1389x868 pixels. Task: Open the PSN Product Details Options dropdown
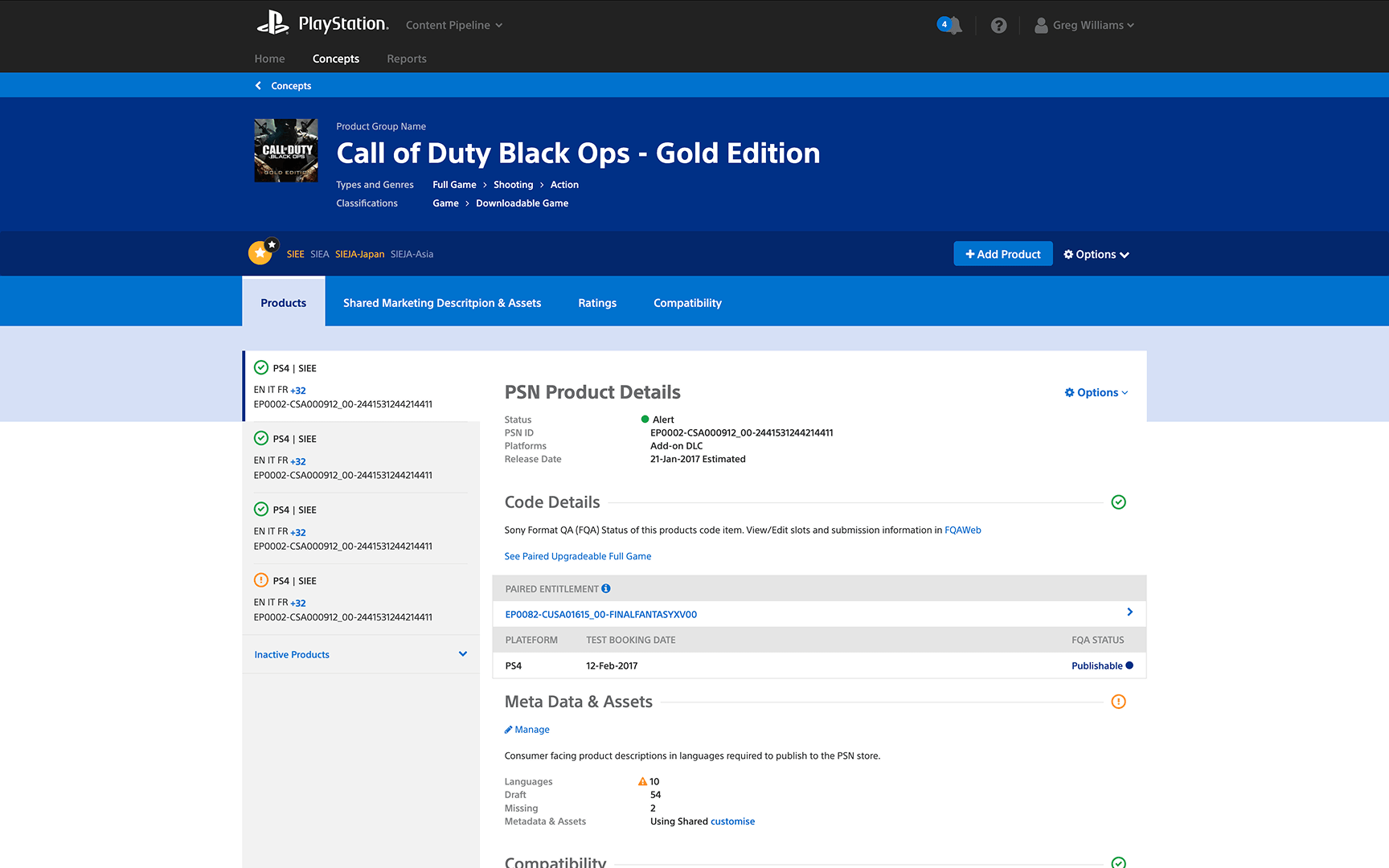pos(1096,392)
